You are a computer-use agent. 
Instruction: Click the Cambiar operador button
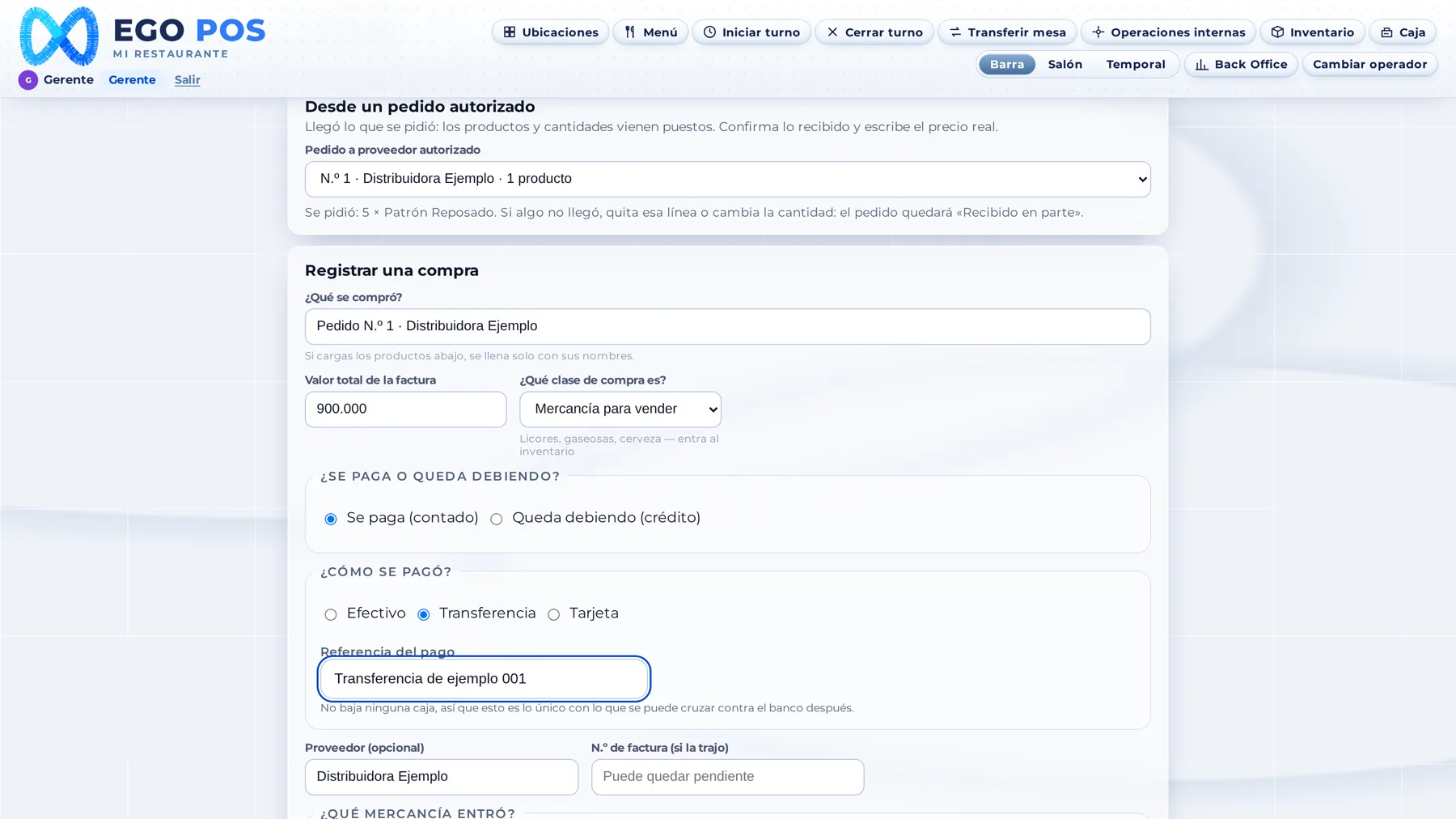point(1369,65)
